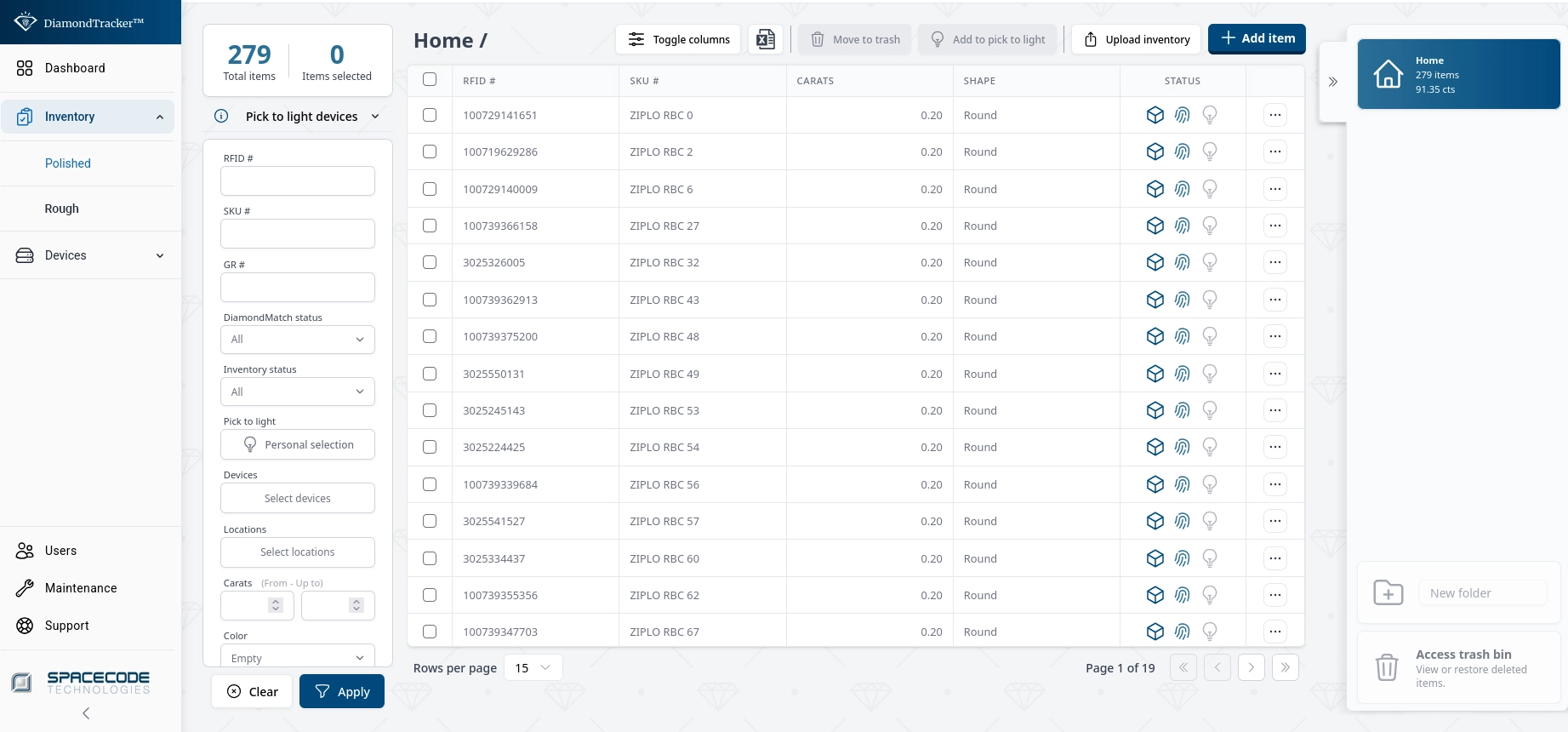Open the Dashboard page from sidebar

coord(75,68)
